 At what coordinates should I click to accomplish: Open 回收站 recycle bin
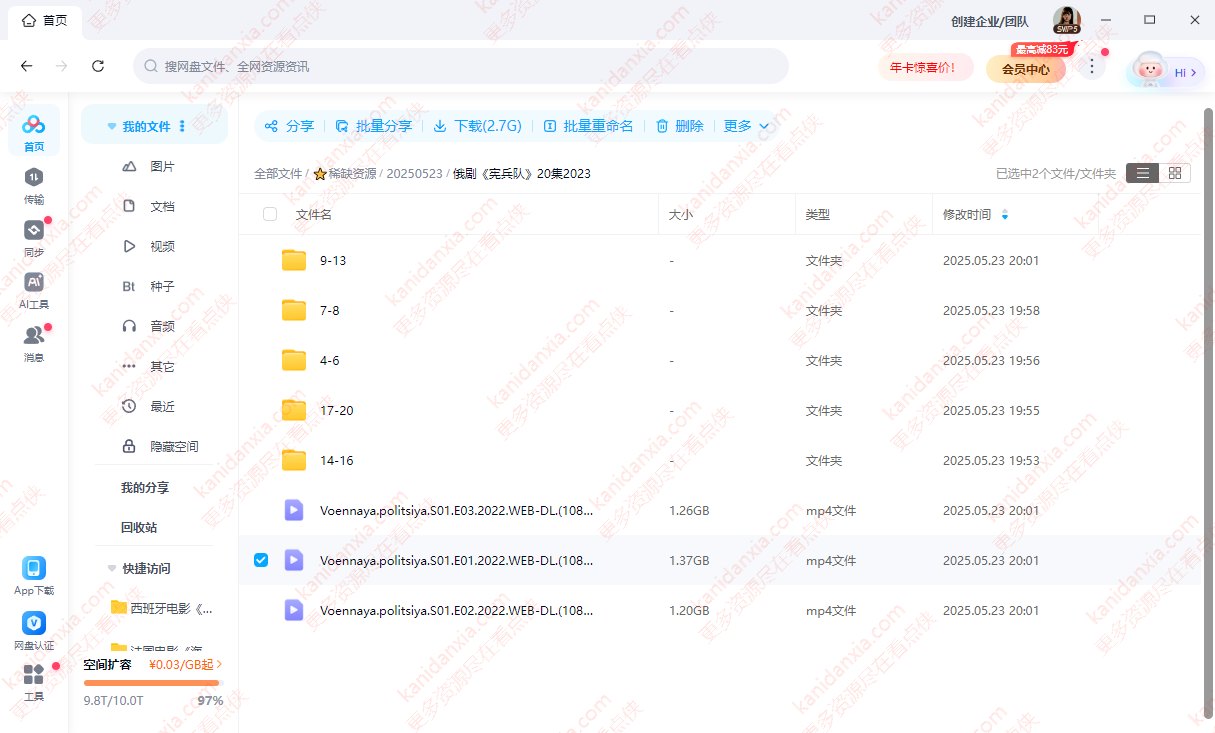139,528
